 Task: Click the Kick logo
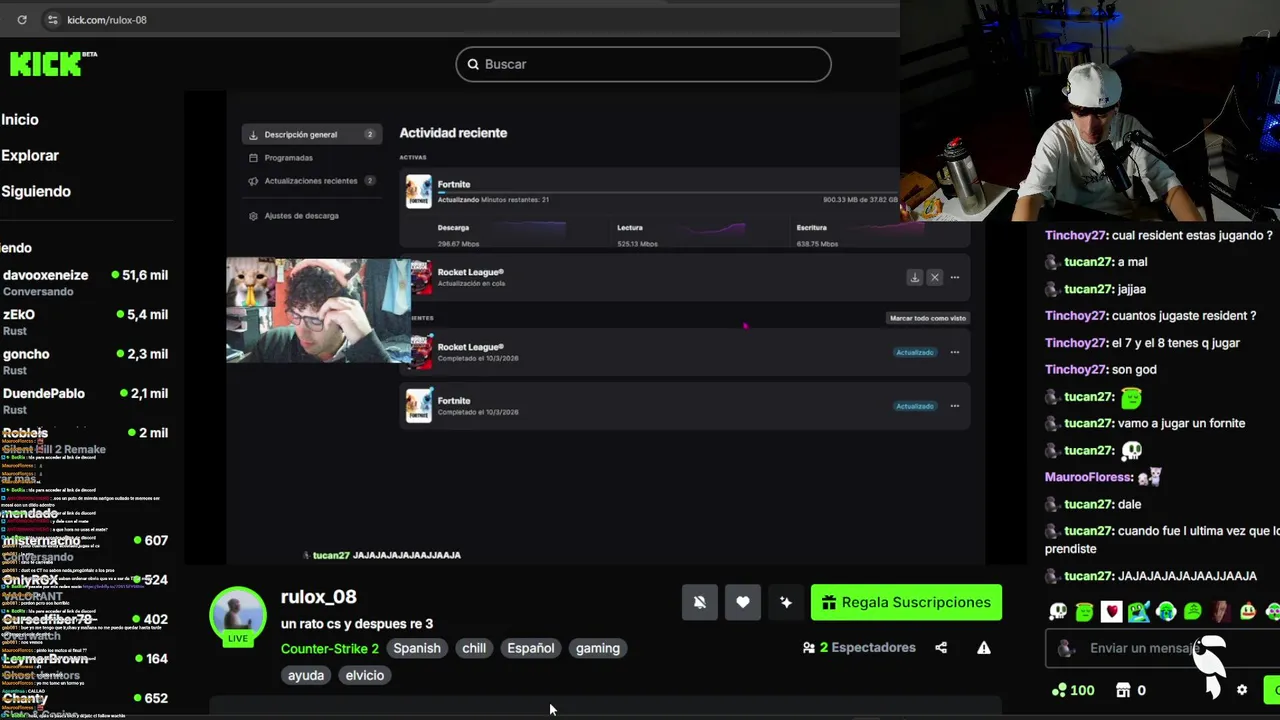pyautogui.click(x=46, y=64)
